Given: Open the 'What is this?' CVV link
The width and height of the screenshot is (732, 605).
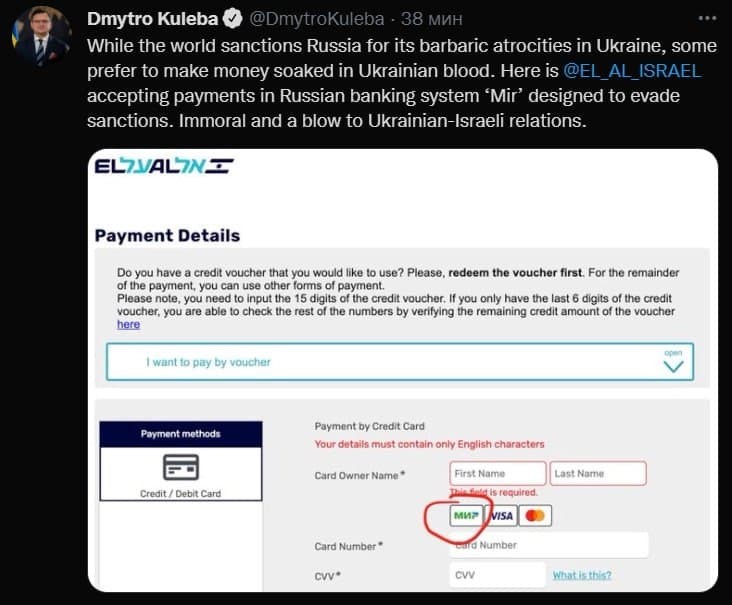Looking at the screenshot, I should (x=582, y=575).
